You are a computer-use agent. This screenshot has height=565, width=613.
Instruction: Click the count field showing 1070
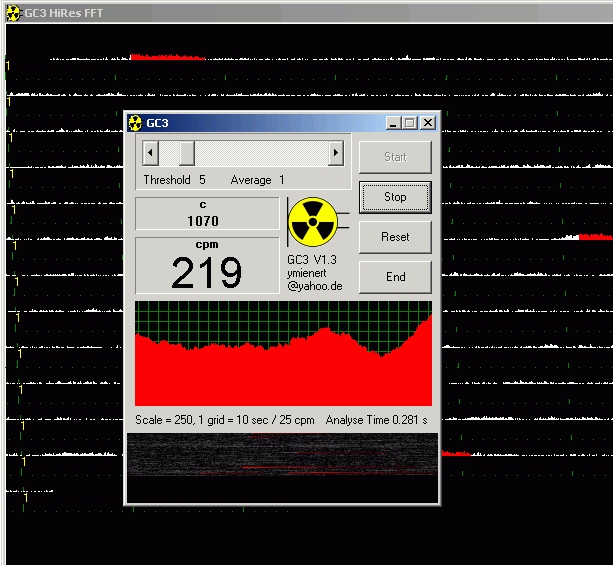click(207, 213)
